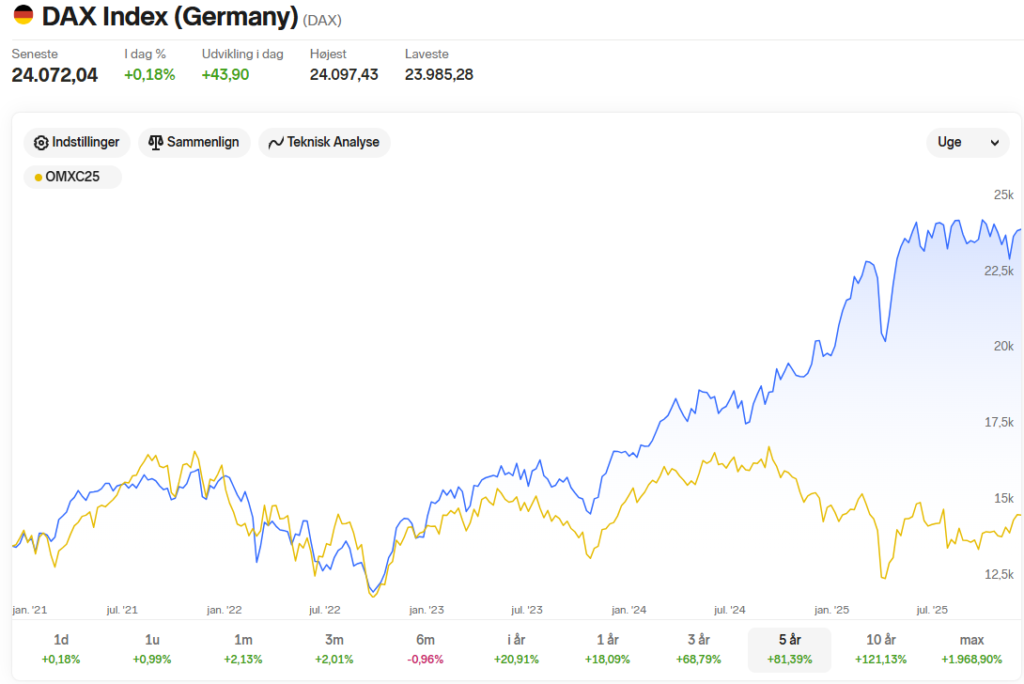Choose the 6m period showing -0,96%

click(425, 649)
